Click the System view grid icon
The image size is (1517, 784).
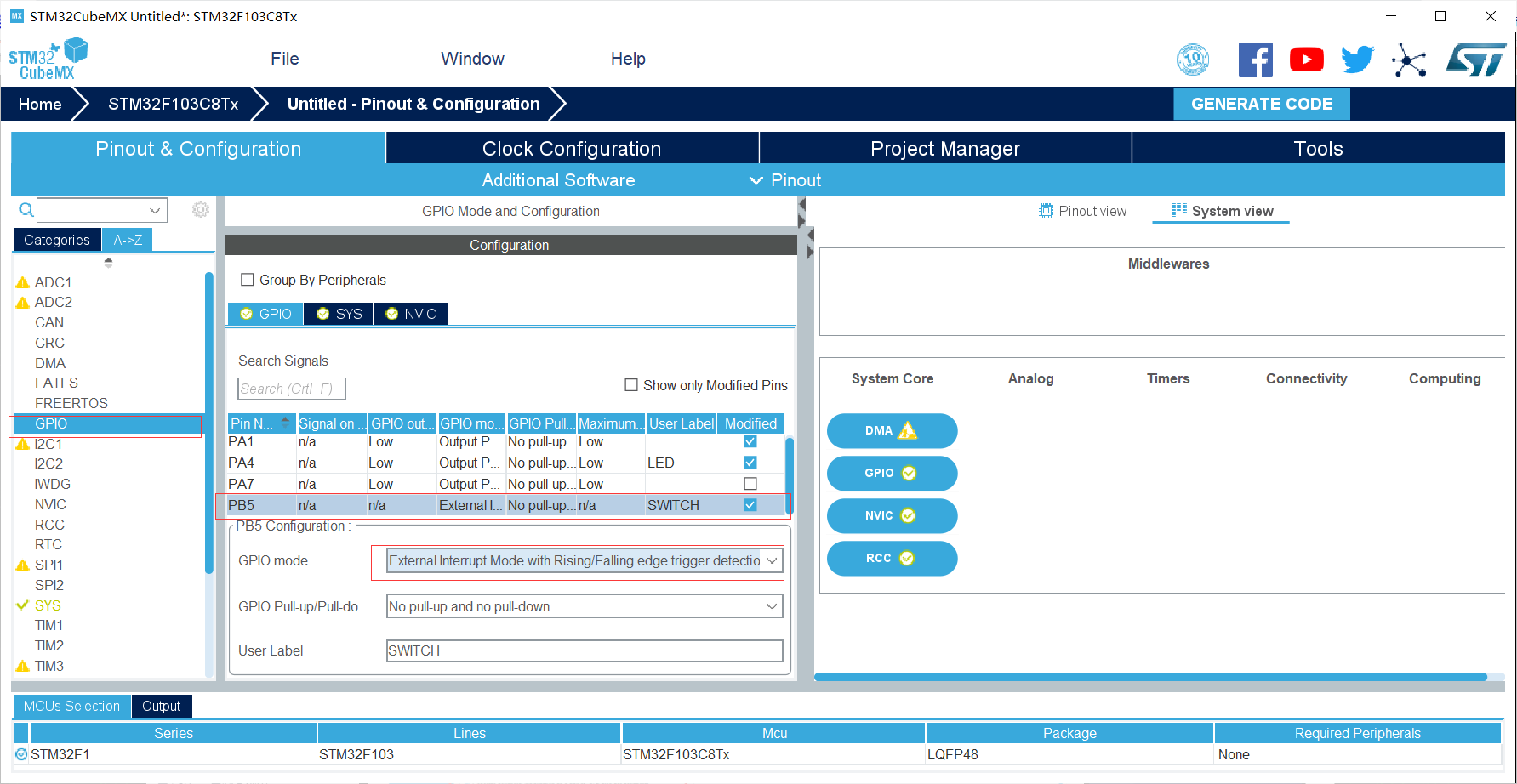(1179, 210)
